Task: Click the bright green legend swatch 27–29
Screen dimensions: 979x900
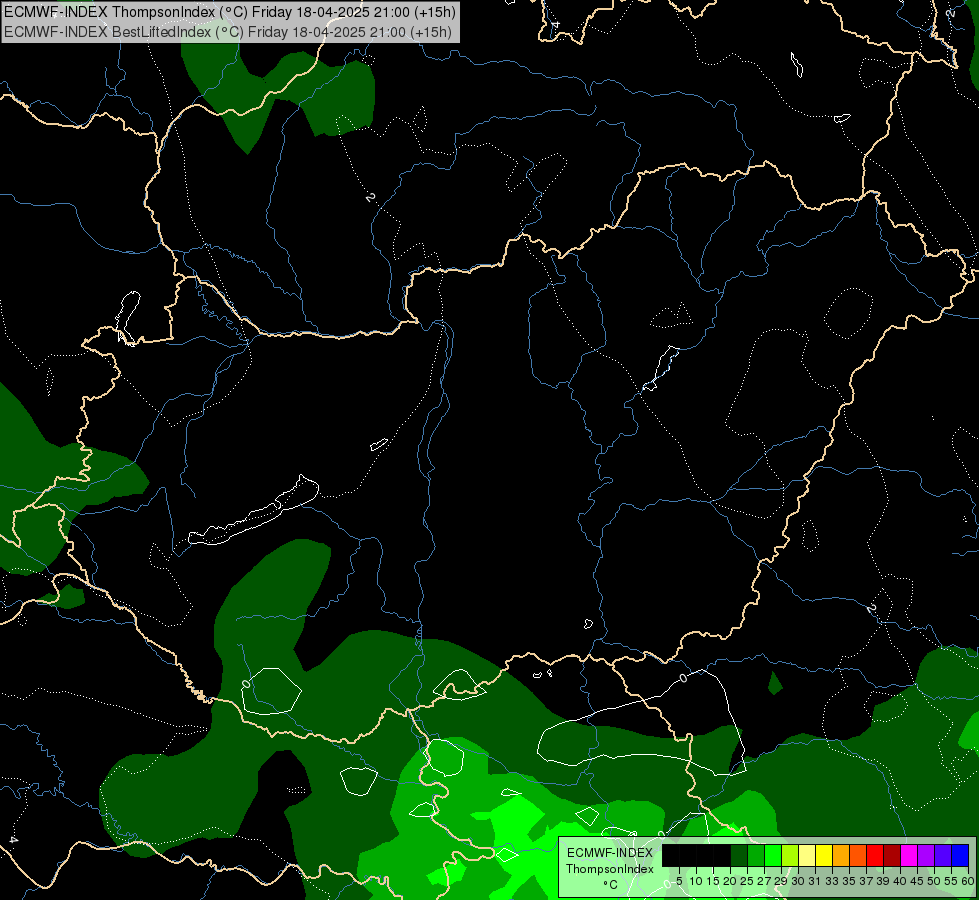Action: pyautogui.click(x=773, y=855)
